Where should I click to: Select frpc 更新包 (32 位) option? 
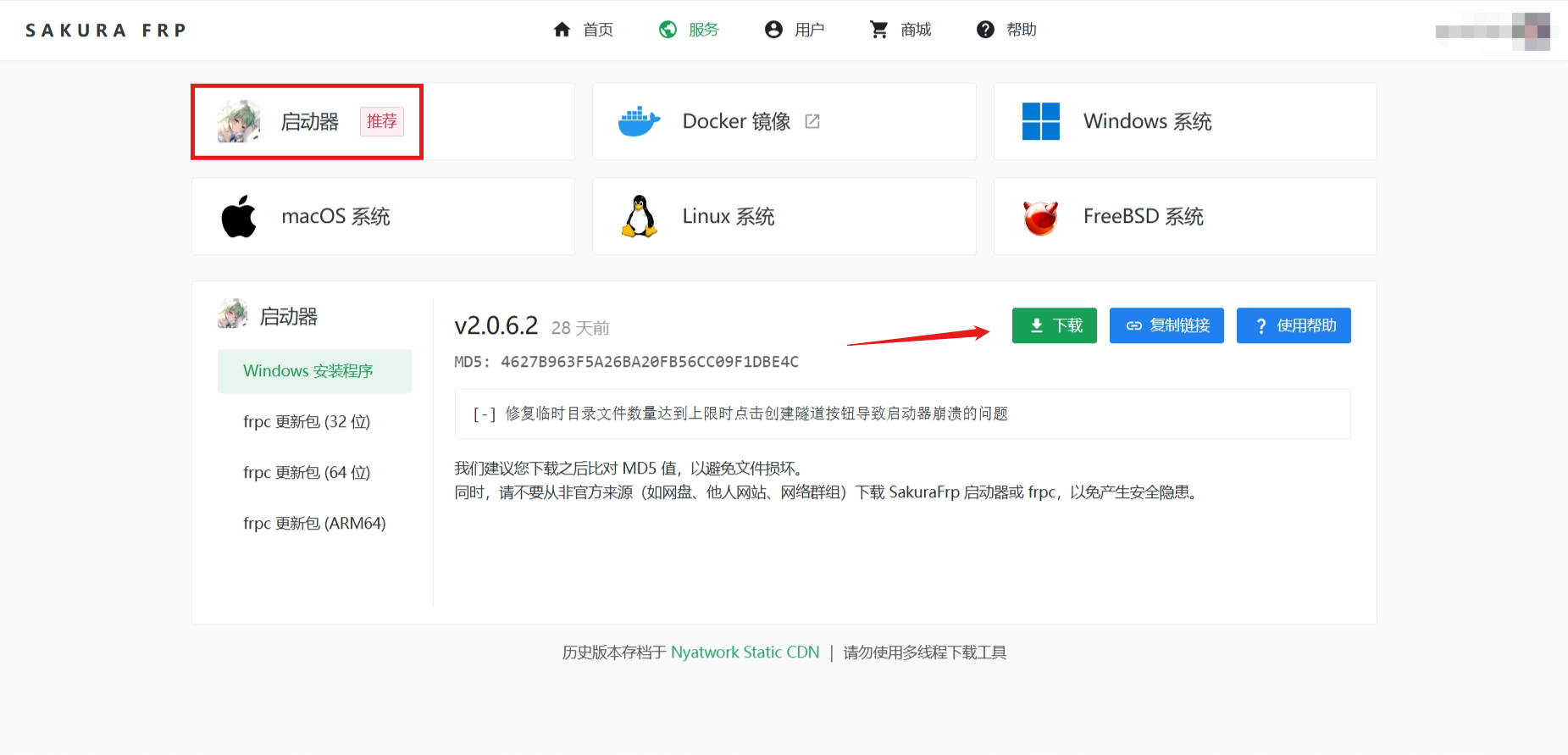[x=307, y=422]
